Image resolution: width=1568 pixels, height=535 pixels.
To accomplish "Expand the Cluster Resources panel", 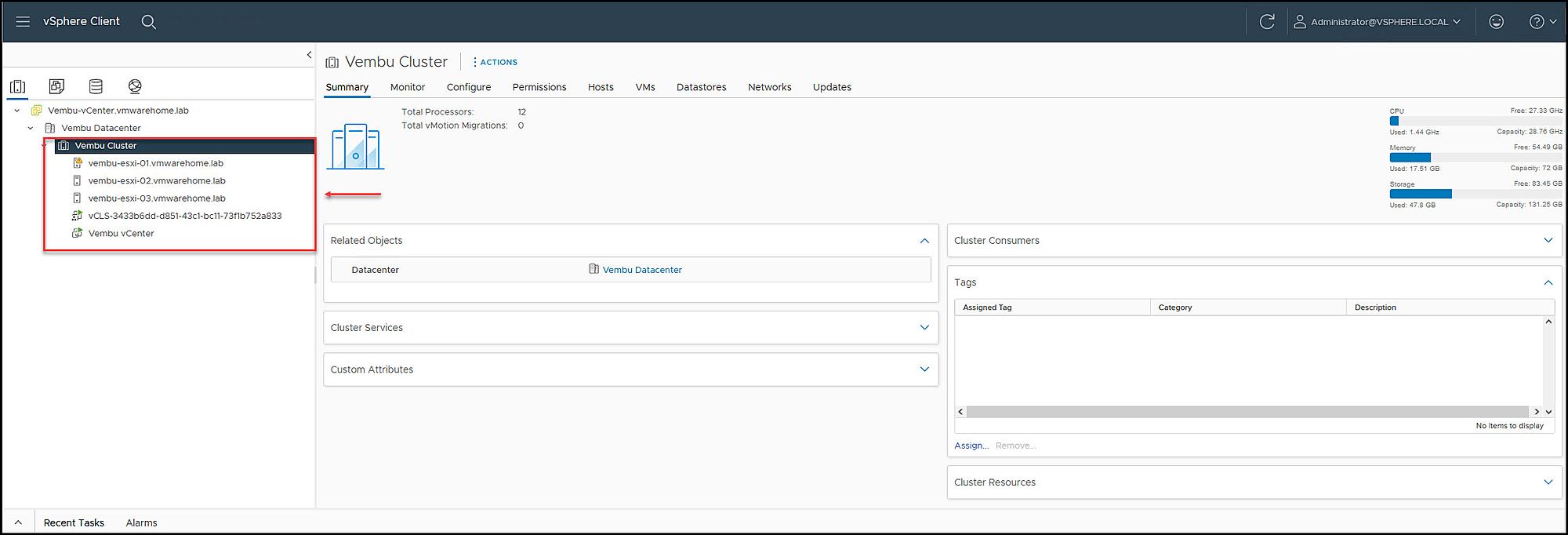I will click(1548, 482).
